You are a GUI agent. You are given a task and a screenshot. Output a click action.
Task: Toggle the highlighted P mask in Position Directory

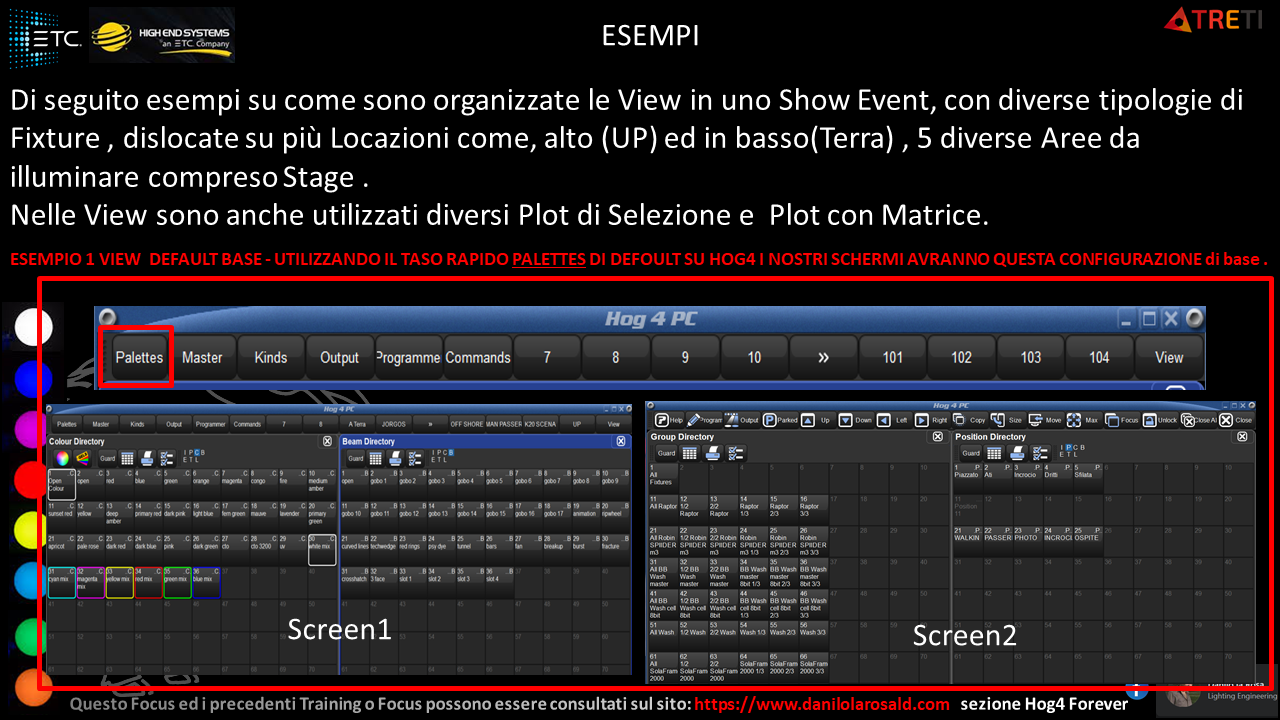click(1069, 447)
